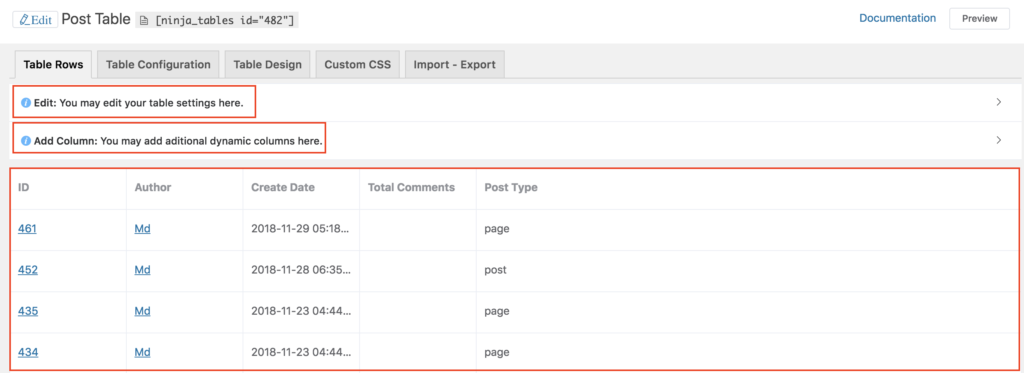The image size is (1024, 373).
Task: Open post ID 434 link
Action: [28, 353]
